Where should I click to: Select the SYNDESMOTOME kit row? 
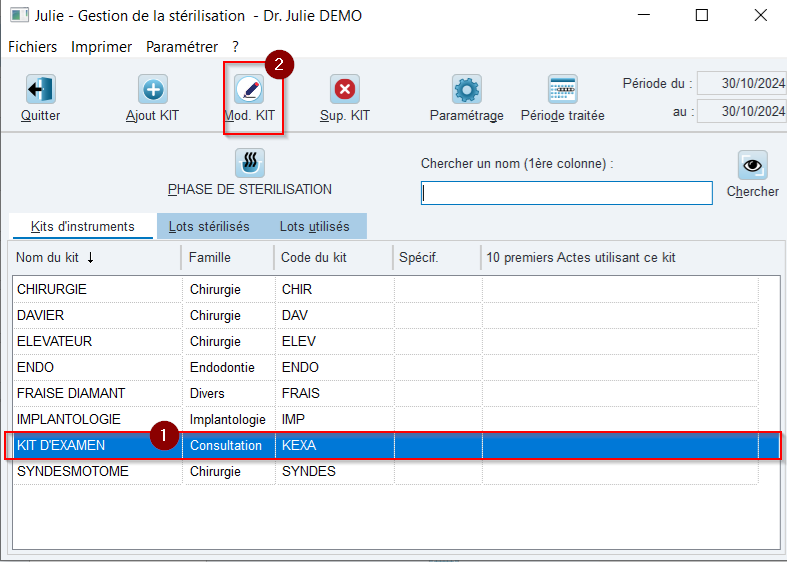click(385, 471)
